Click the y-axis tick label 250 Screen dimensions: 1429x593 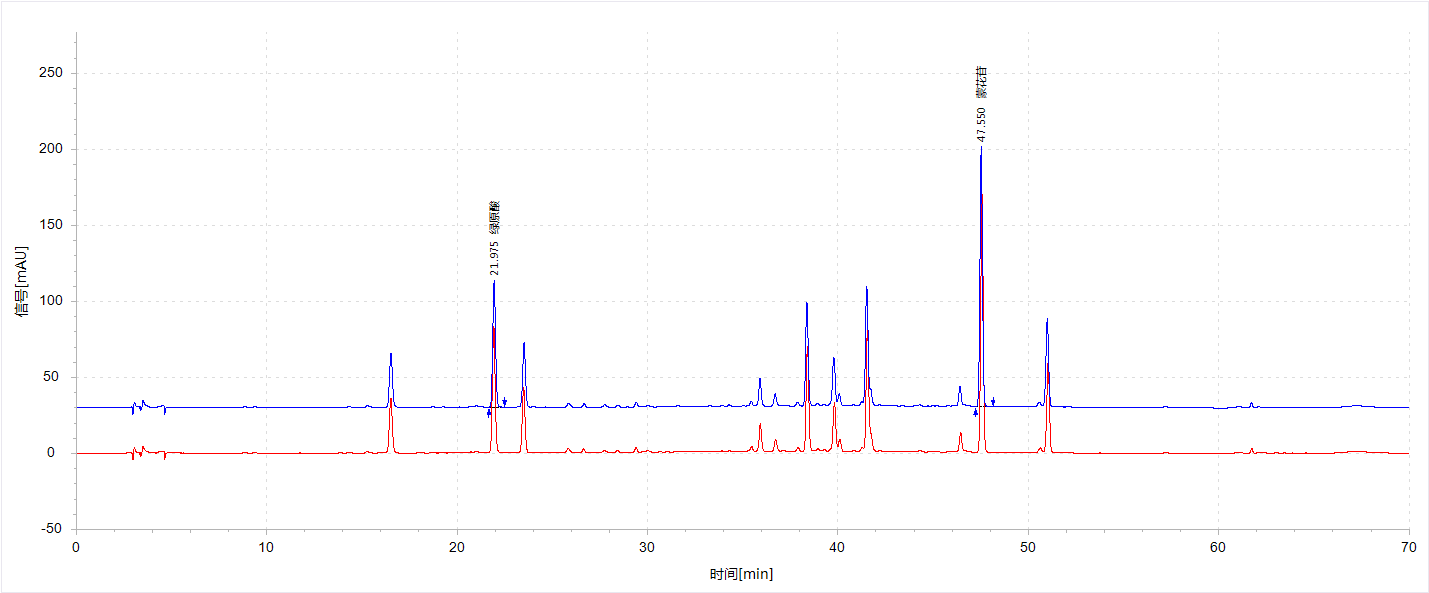51,73
